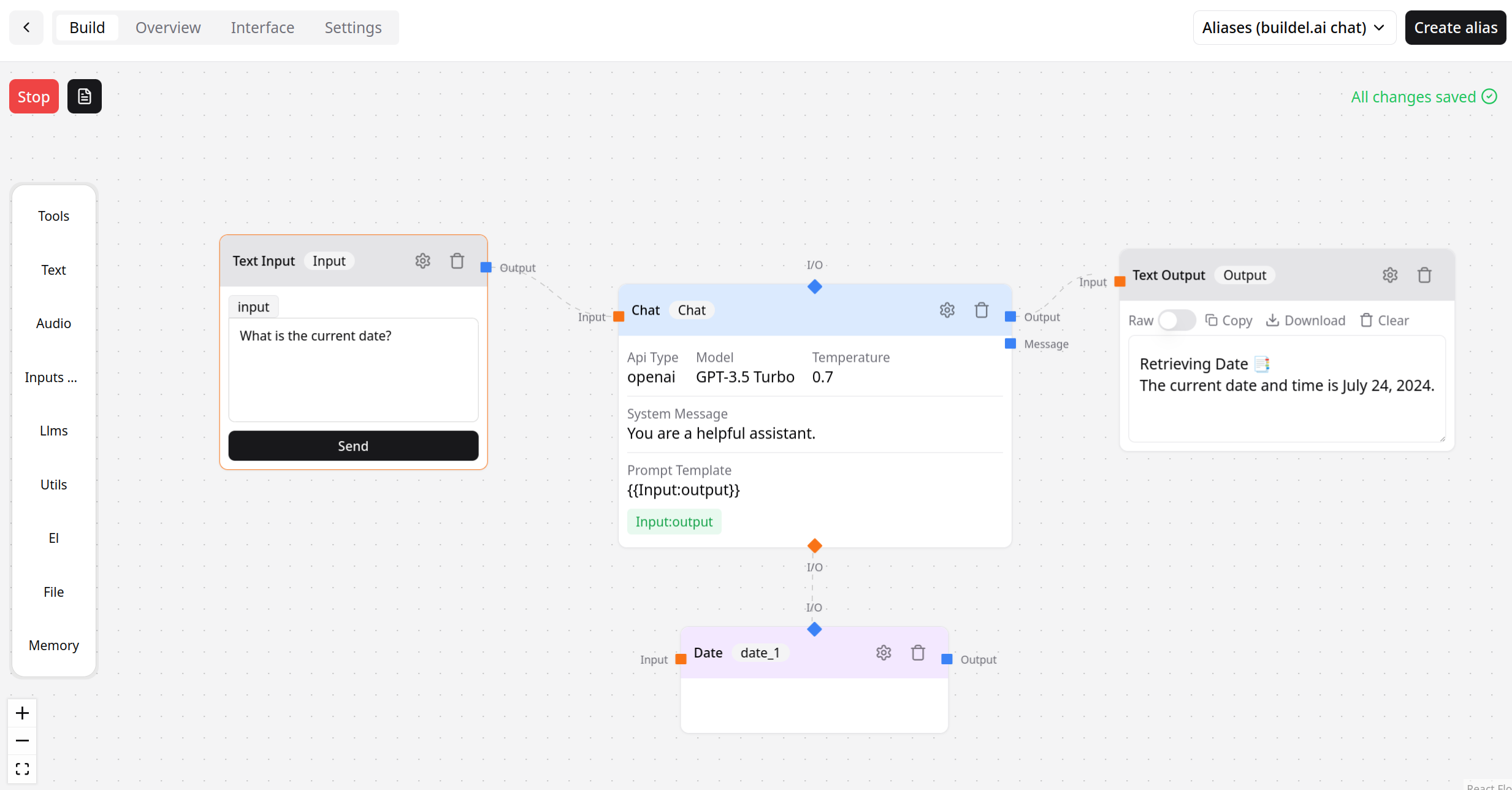This screenshot has width=1512, height=790.
Task: Expand the El block category
Action: click(x=54, y=538)
